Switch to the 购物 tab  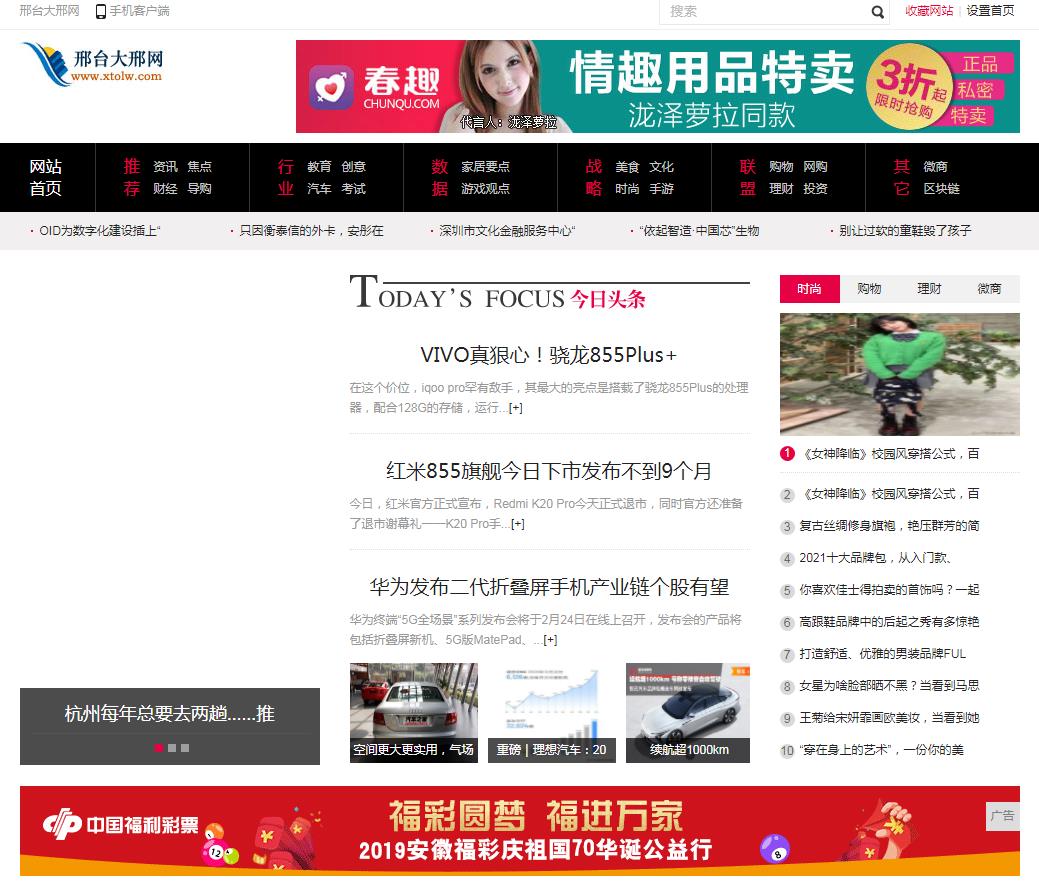point(869,289)
